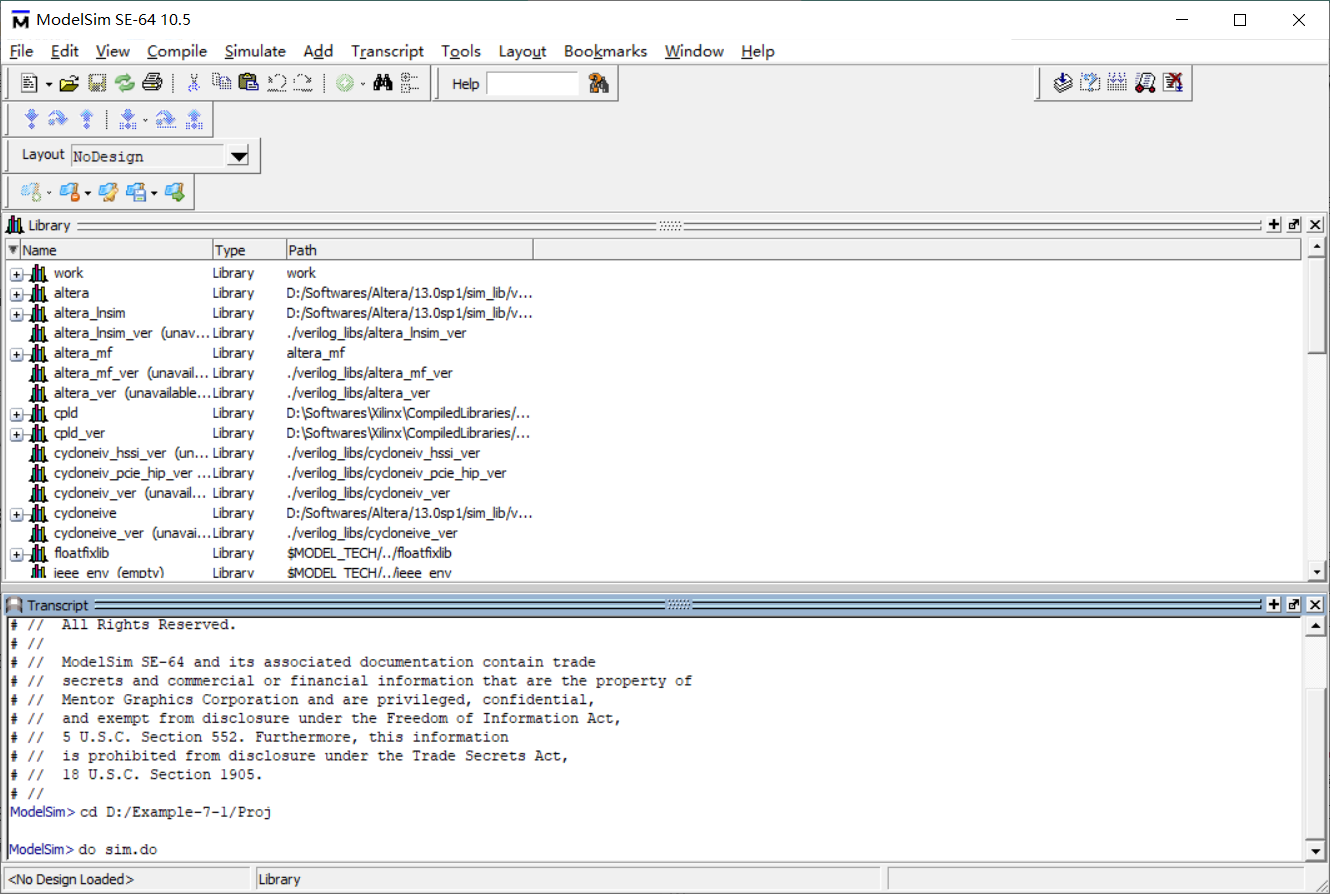1330x894 pixels.
Task: Click the Print icon in the standard toolbar
Action: click(x=152, y=83)
